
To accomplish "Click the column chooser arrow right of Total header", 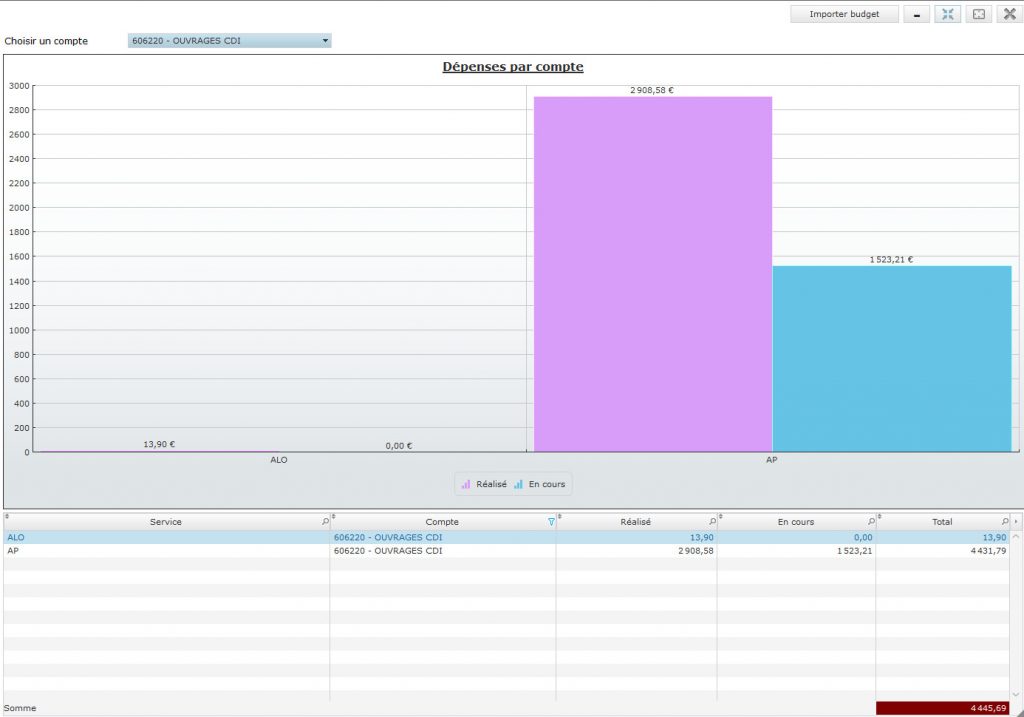I will click(x=1017, y=522).
